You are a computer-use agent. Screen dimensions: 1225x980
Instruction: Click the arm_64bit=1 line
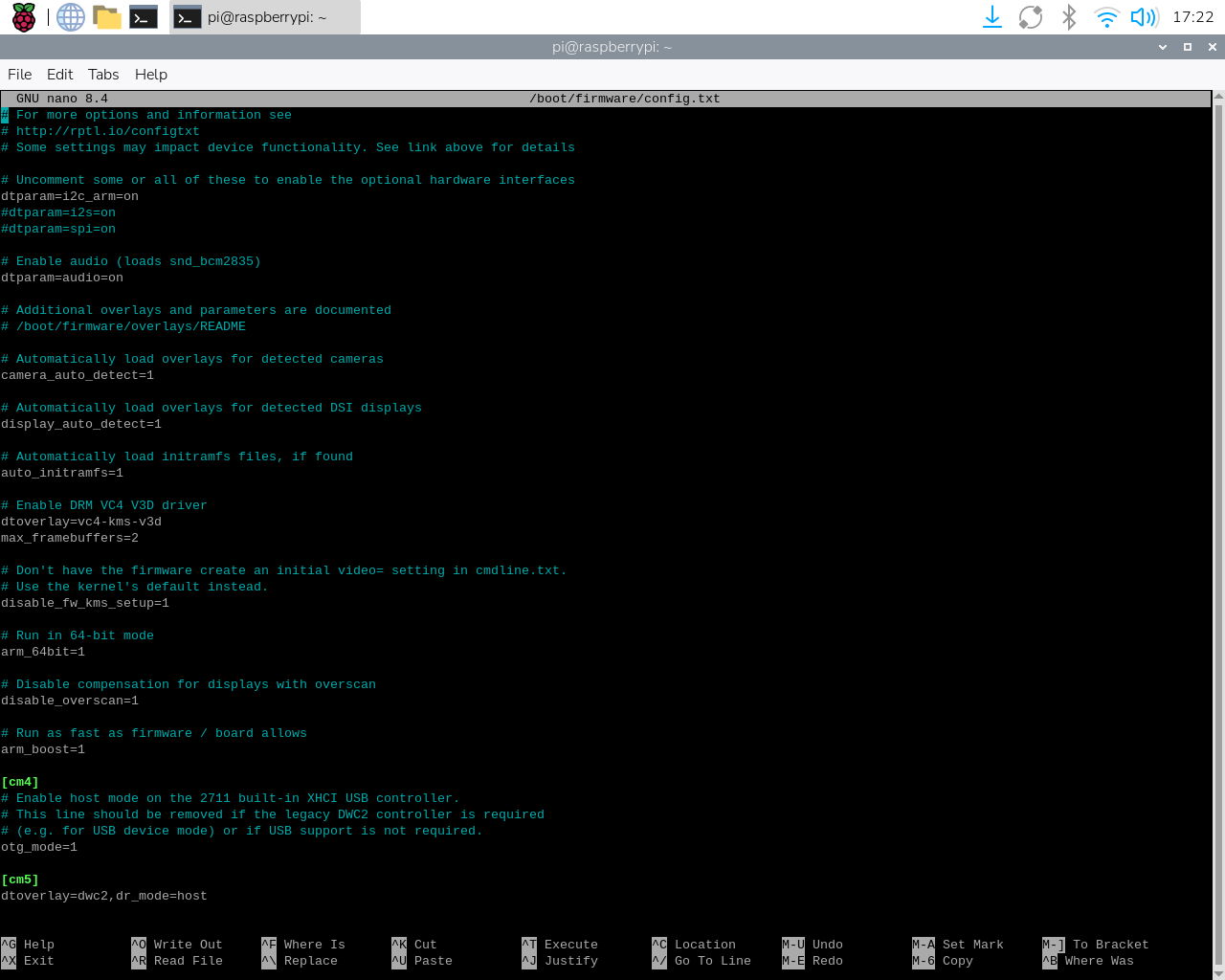[43, 652]
